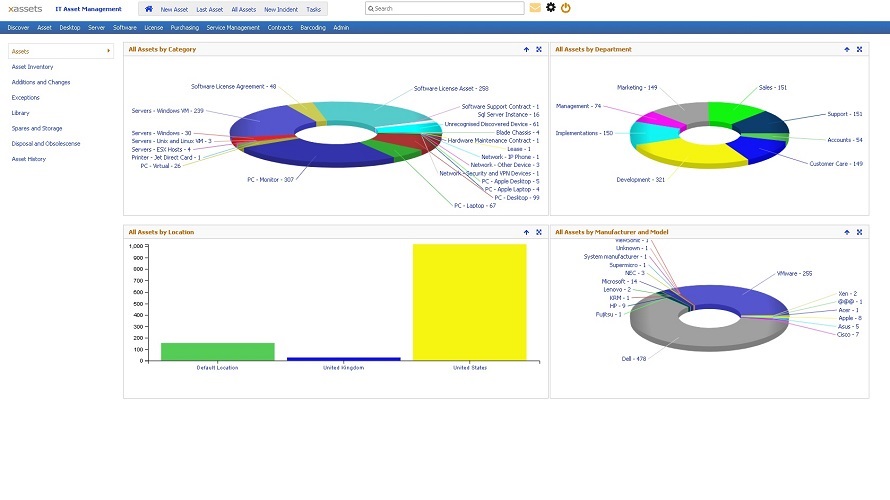890x500 pixels.
Task: Click the orange power logout icon
Action: coord(566,8)
